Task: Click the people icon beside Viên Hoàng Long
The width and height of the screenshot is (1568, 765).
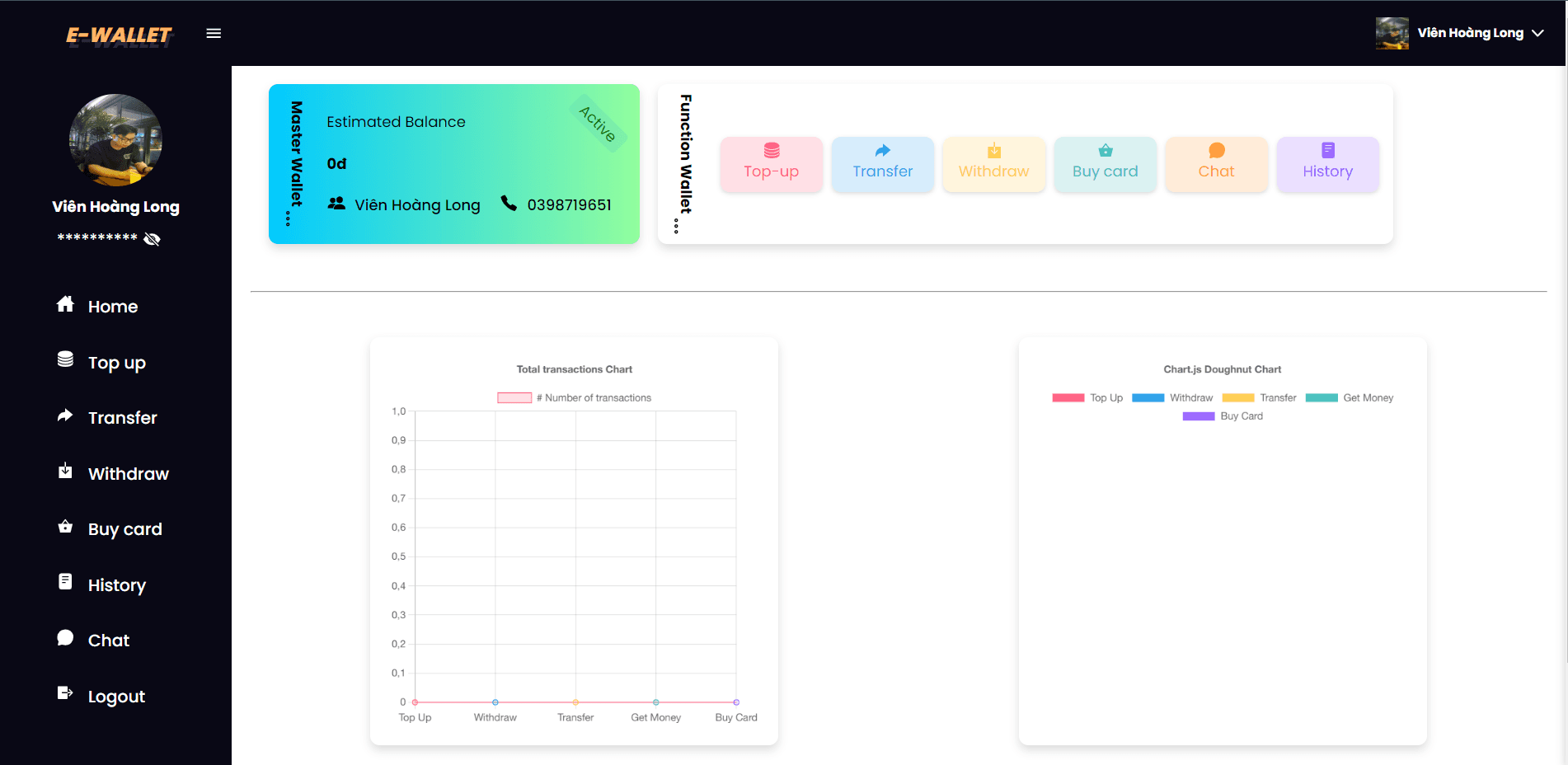Action: click(336, 203)
